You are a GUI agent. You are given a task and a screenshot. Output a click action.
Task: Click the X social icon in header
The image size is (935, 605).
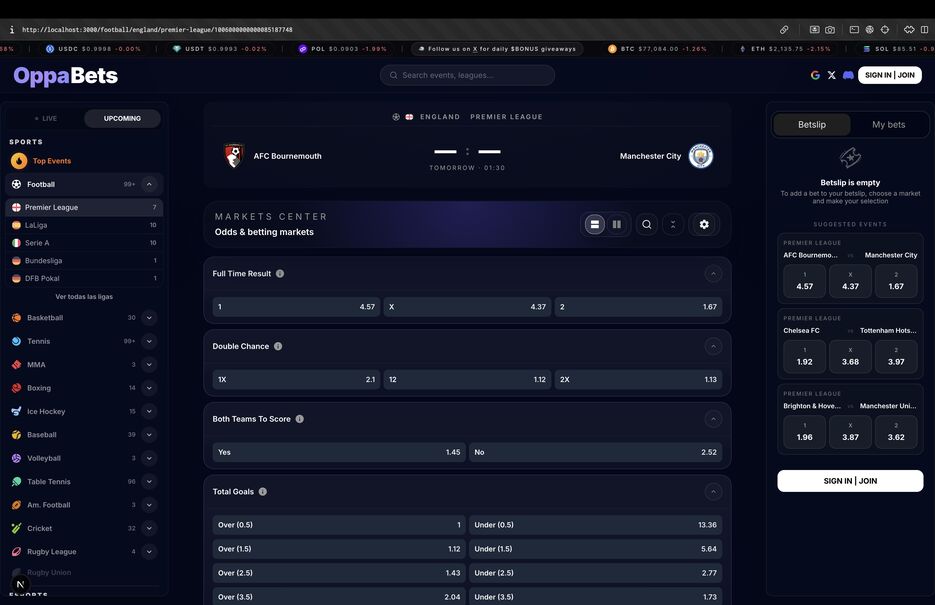pos(831,75)
